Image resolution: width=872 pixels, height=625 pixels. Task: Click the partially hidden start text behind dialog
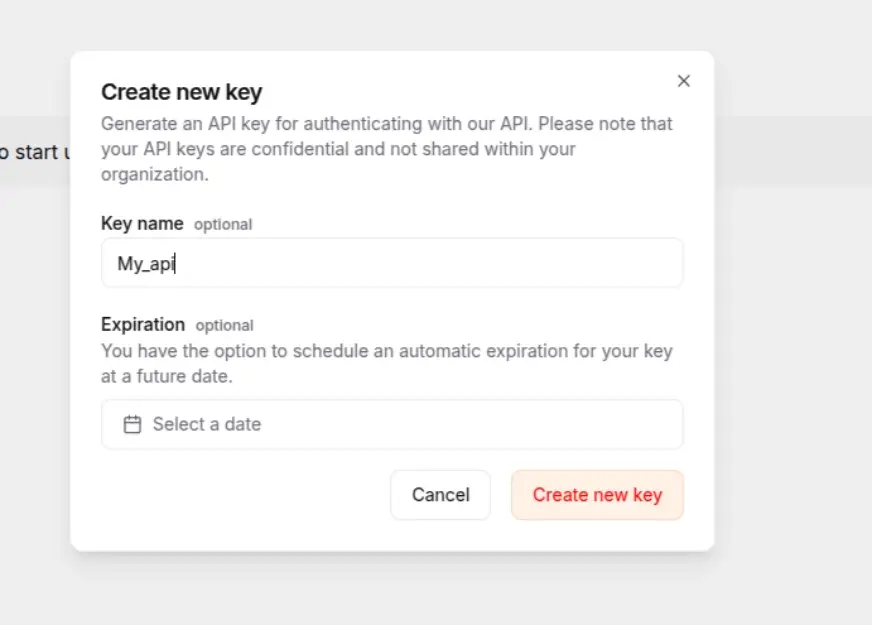point(35,152)
